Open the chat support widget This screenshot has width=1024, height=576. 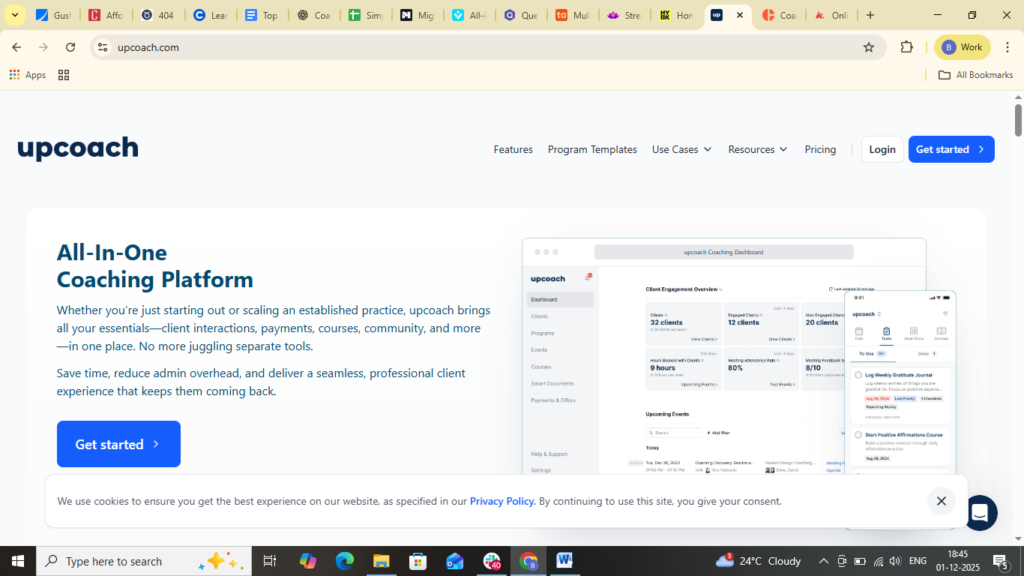click(x=979, y=513)
